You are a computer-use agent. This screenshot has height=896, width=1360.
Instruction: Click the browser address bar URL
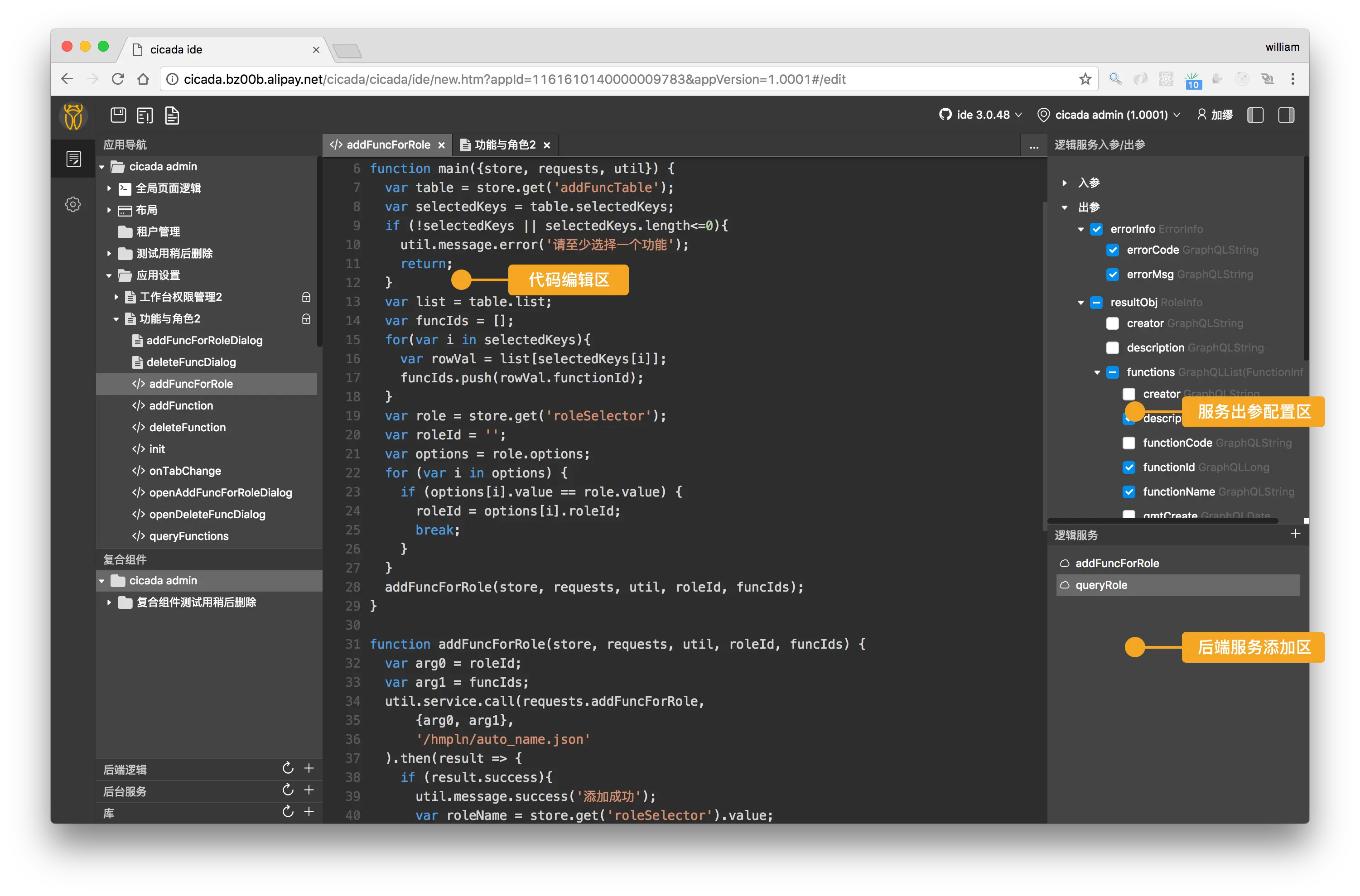[x=514, y=79]
